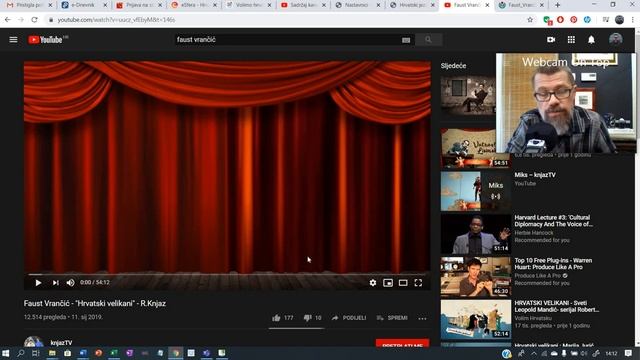Screen dimensions: 640x360
Task: Open Chrome in the taskbar
Action: click(176, 353)
